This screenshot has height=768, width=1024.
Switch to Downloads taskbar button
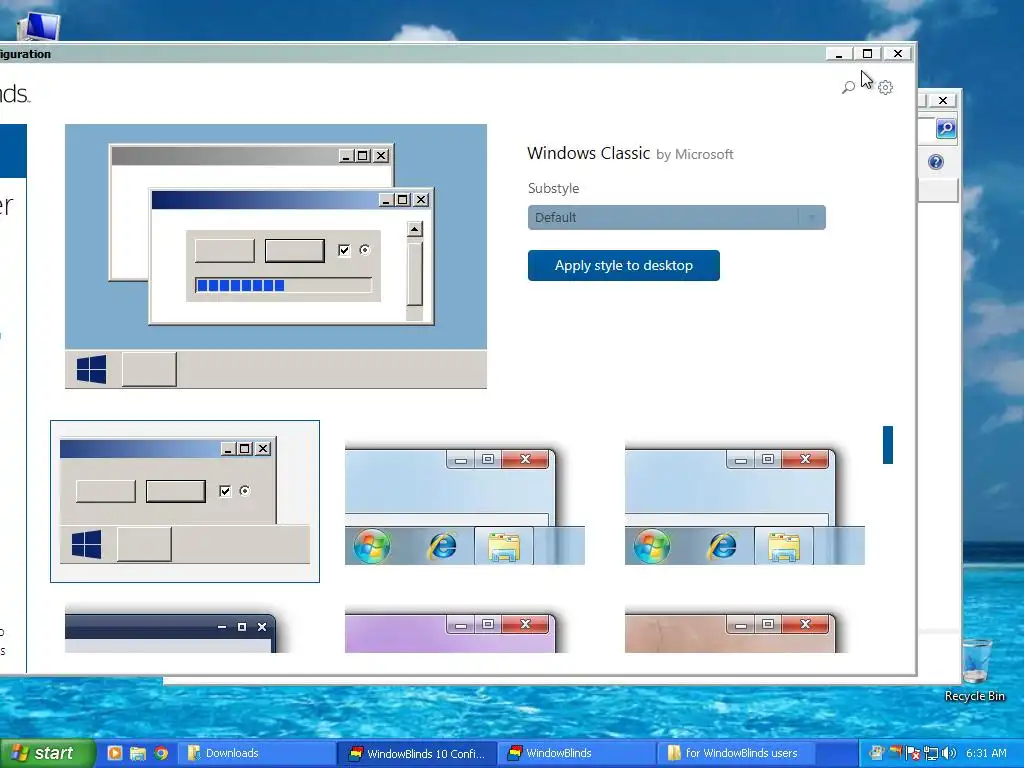coord(257,753)
